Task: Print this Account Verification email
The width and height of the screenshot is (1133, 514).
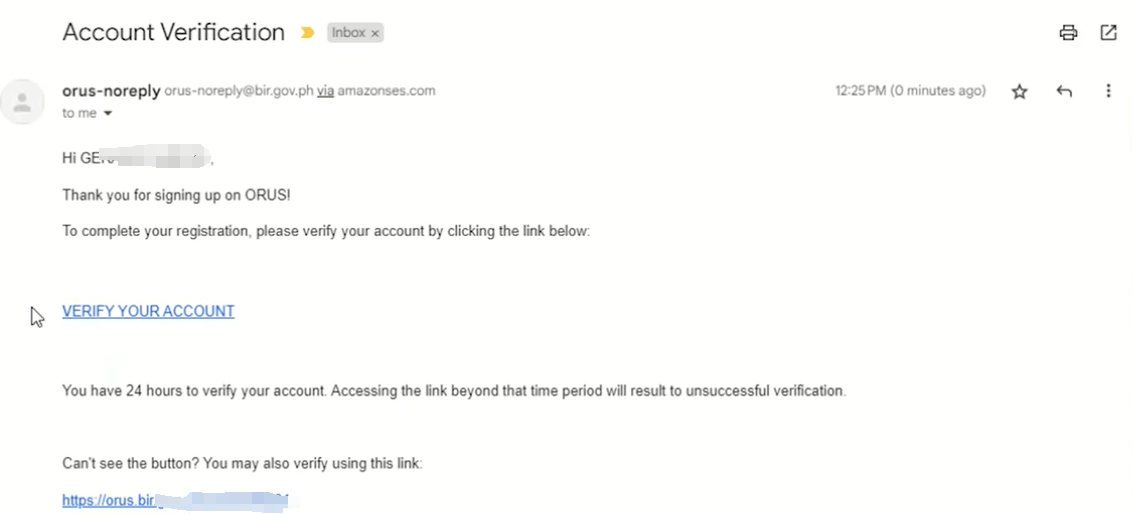Action: pos(1068,33)
